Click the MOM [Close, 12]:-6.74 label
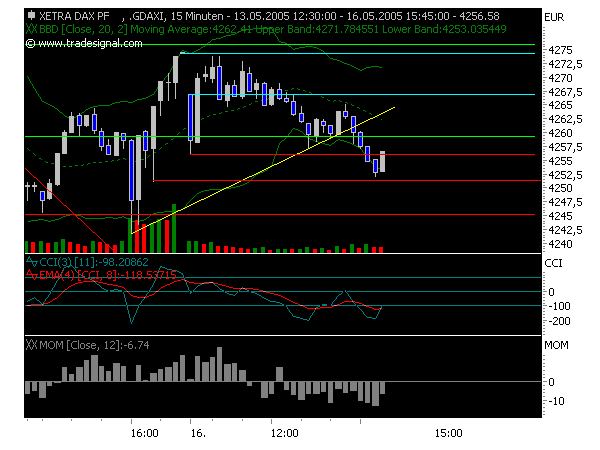The height and width of the screenshot is (450, 600). 94,345
